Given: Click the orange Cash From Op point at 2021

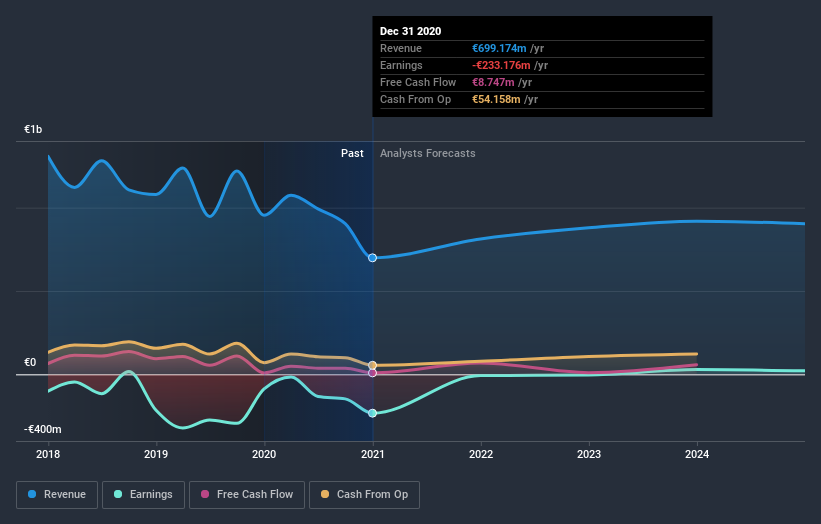Looking at the screenshot, I should [x=372, y=365].
